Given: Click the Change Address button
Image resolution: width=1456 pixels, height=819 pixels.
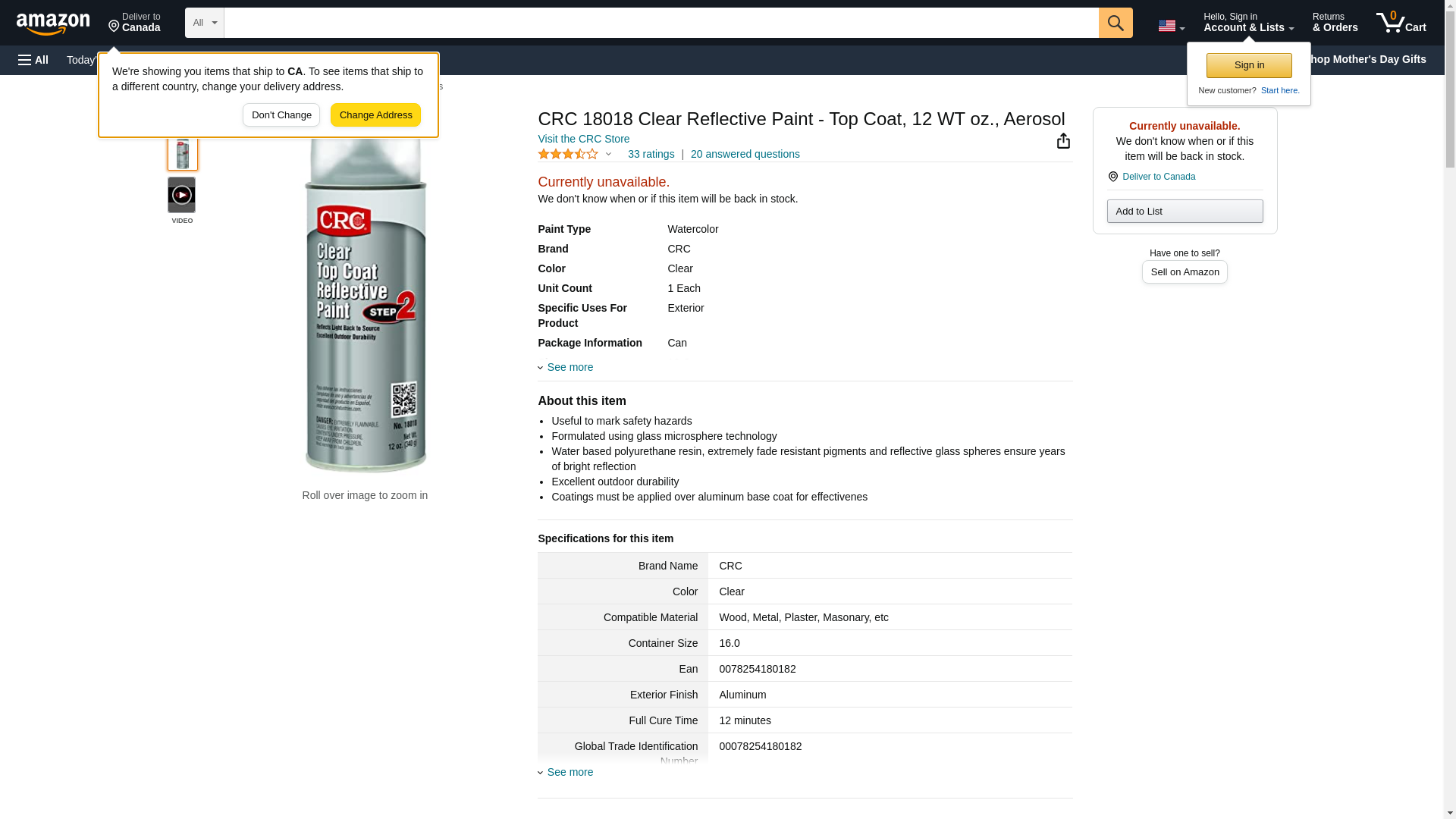Looking at the screenshot, I should click(375, 115).
